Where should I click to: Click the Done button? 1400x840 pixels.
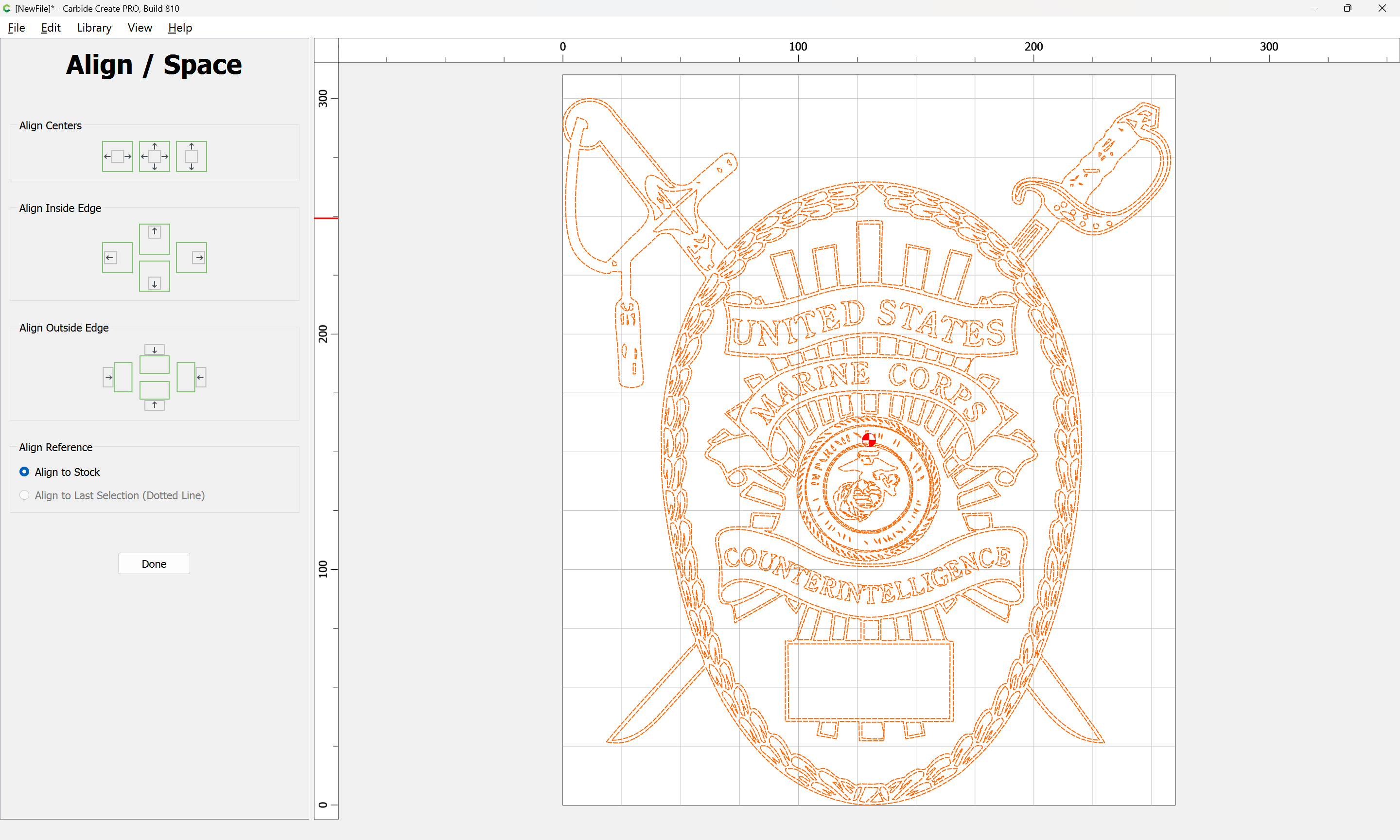pos(154,564)
